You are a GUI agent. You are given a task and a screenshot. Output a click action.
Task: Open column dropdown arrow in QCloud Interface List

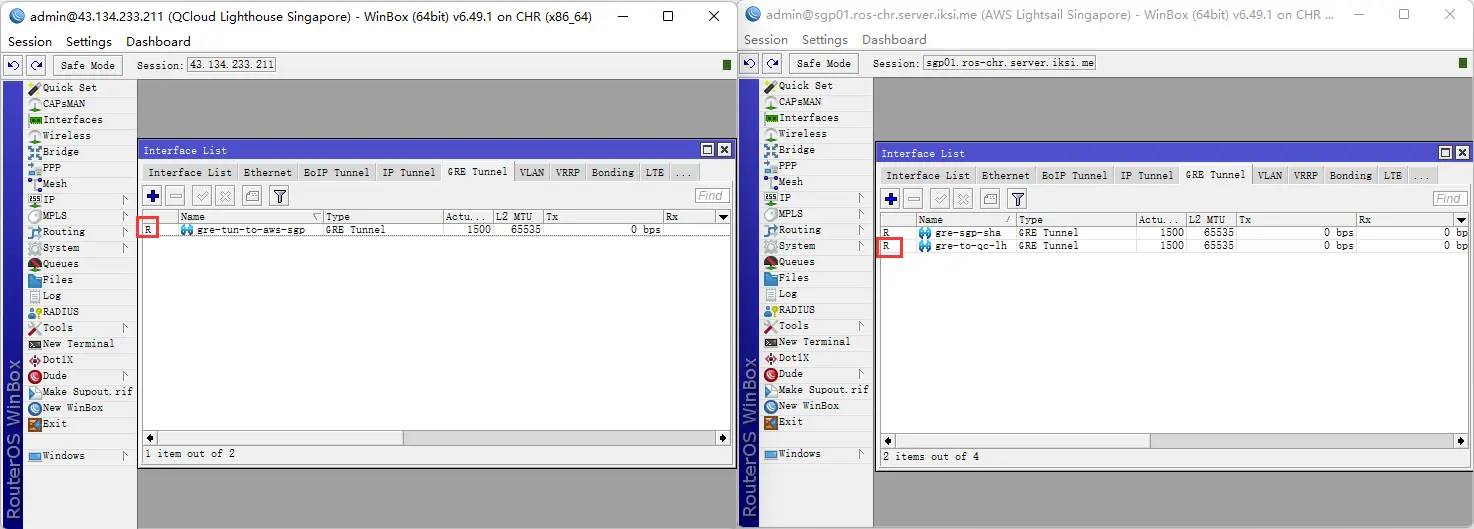[723, 217]
